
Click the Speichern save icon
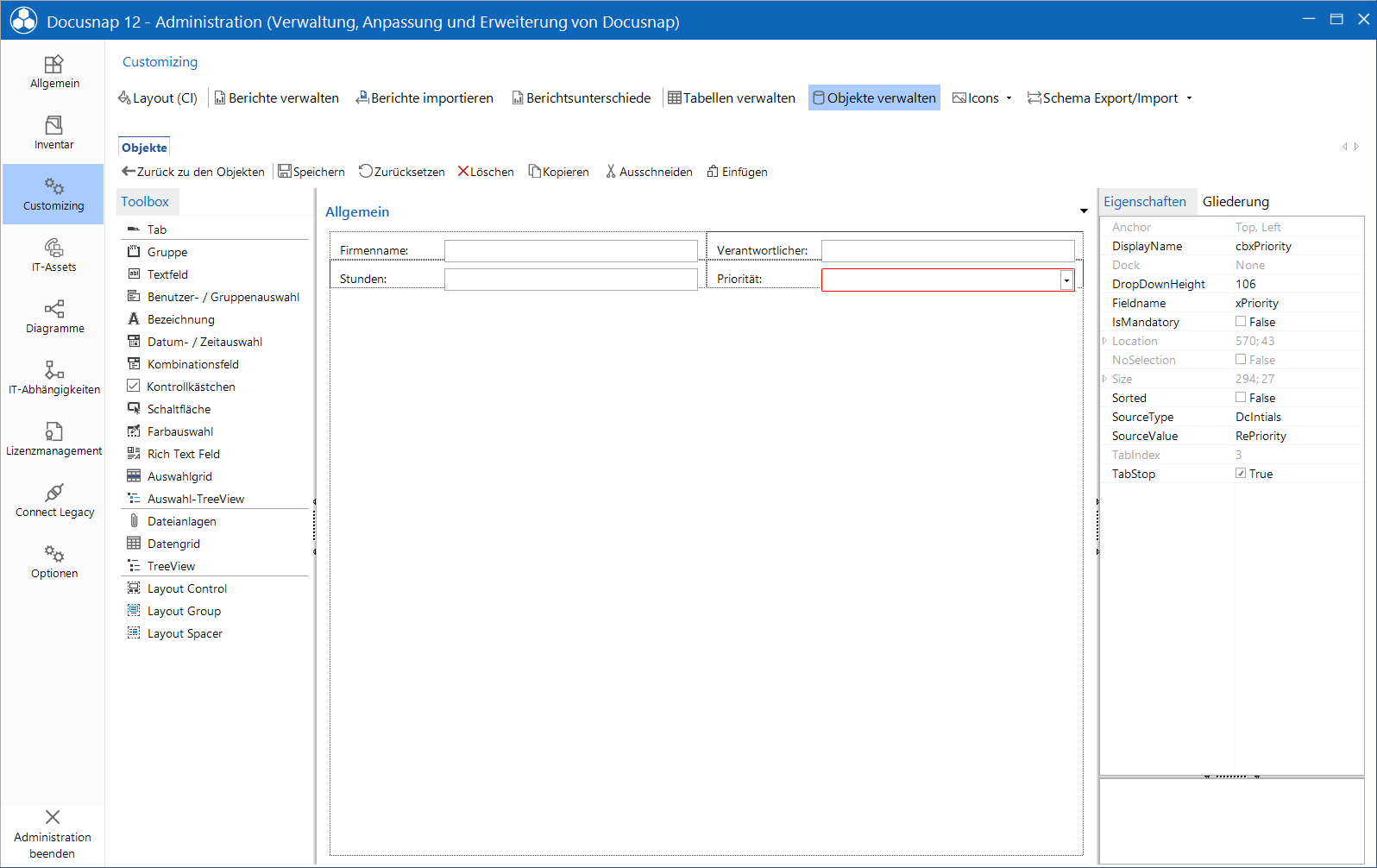click(x=285, y=172)
